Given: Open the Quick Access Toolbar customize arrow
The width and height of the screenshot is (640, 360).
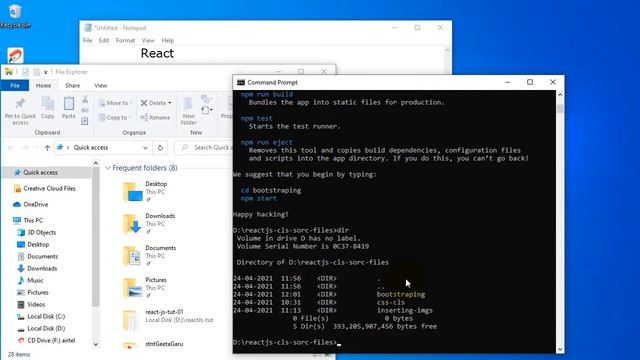Looking at the screenshot, I should pos(46,72).
